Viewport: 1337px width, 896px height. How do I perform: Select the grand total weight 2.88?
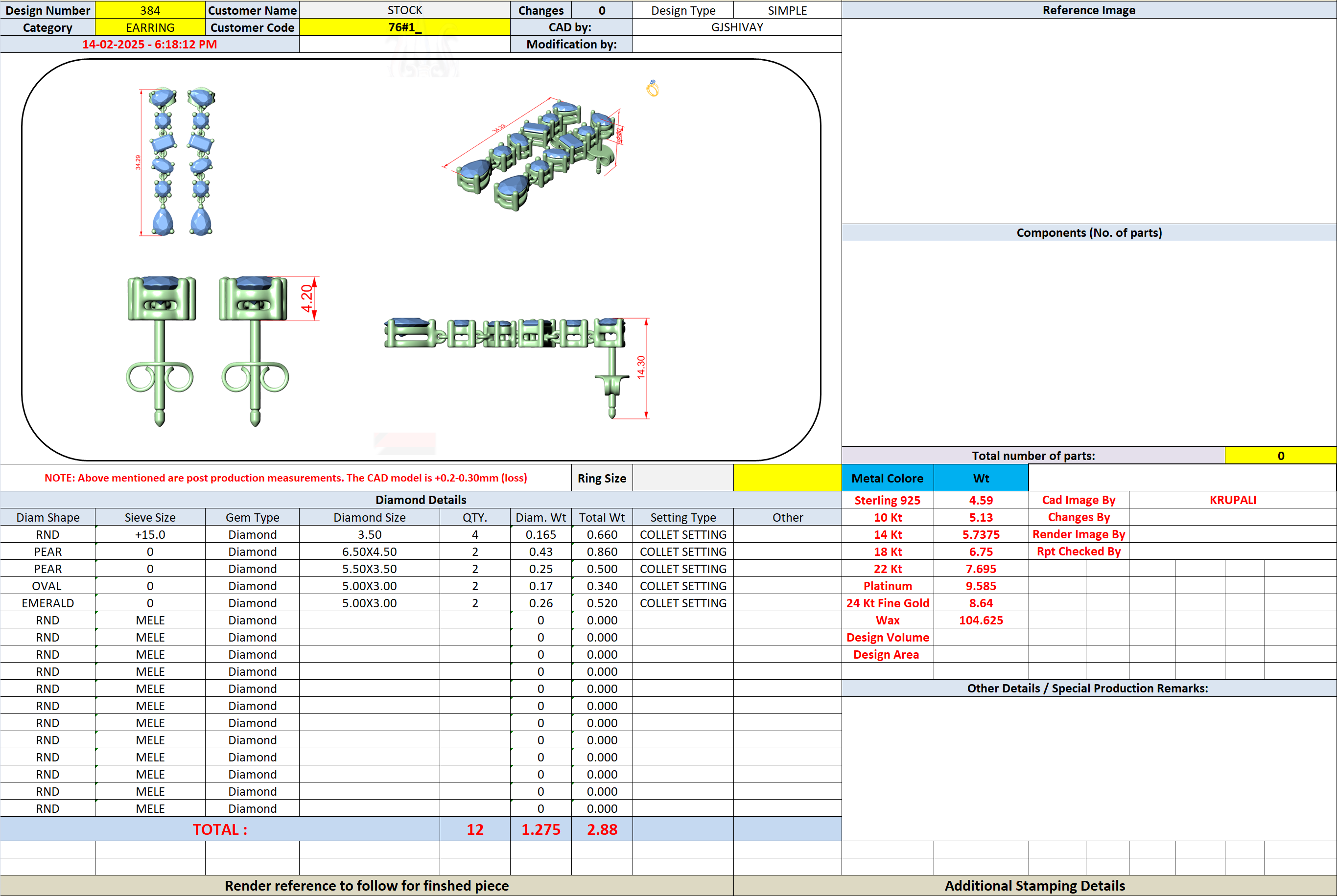(x=602, y=829)
